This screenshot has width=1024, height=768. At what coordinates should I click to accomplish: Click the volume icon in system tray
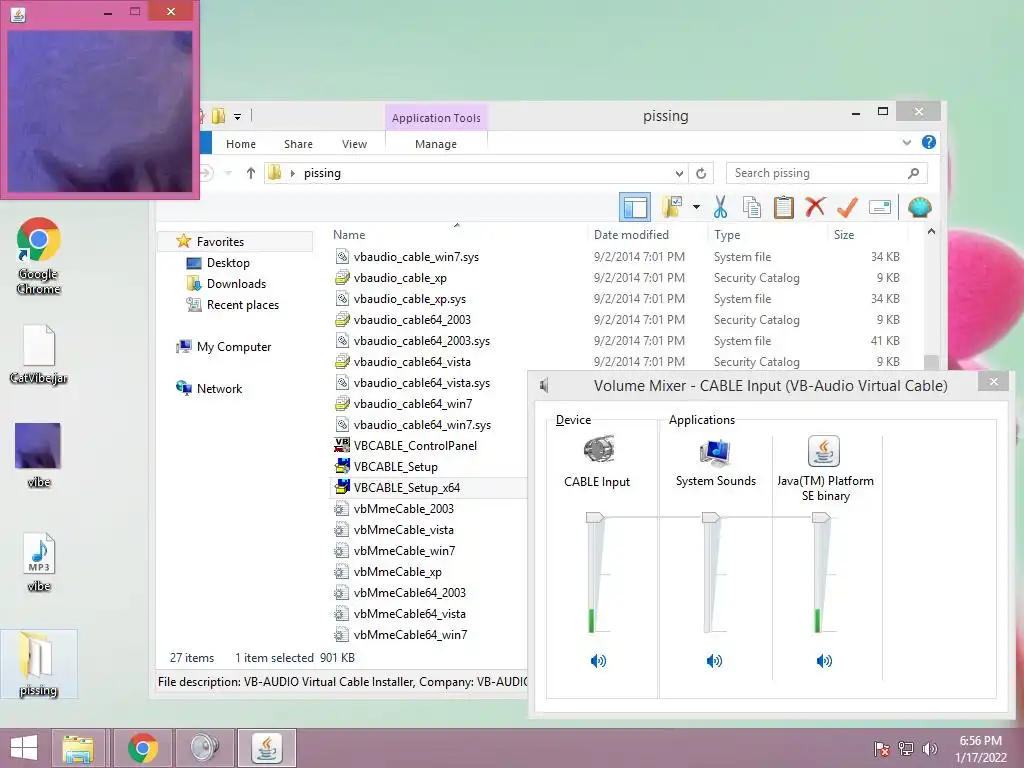click(x=929, y=748)
